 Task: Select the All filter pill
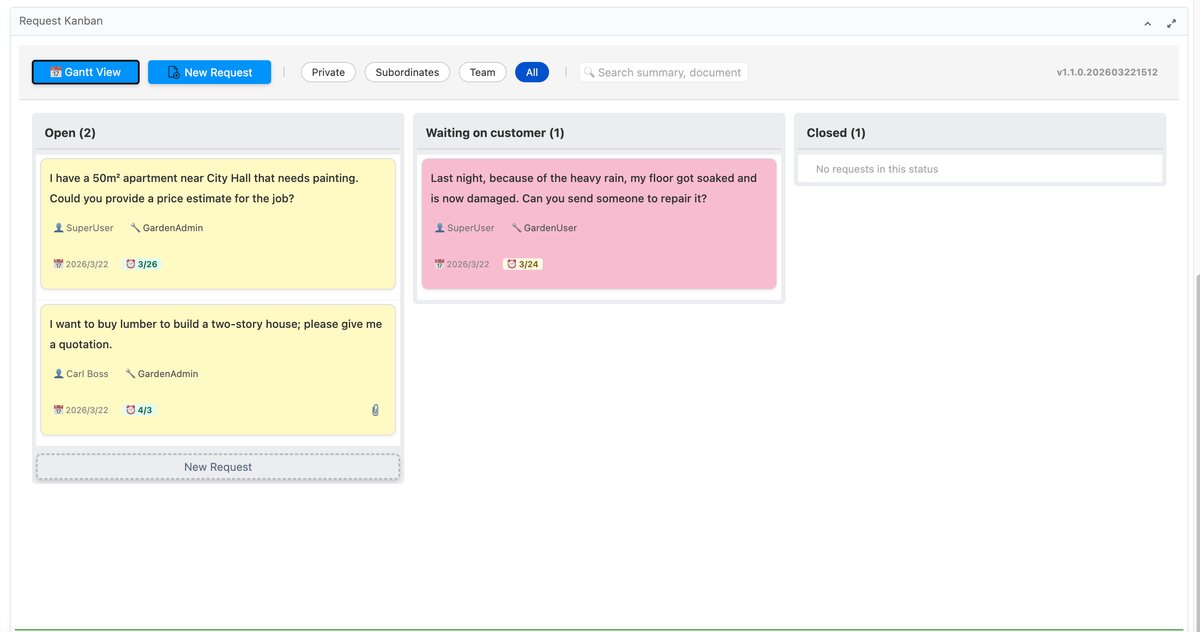click(531, 72)
